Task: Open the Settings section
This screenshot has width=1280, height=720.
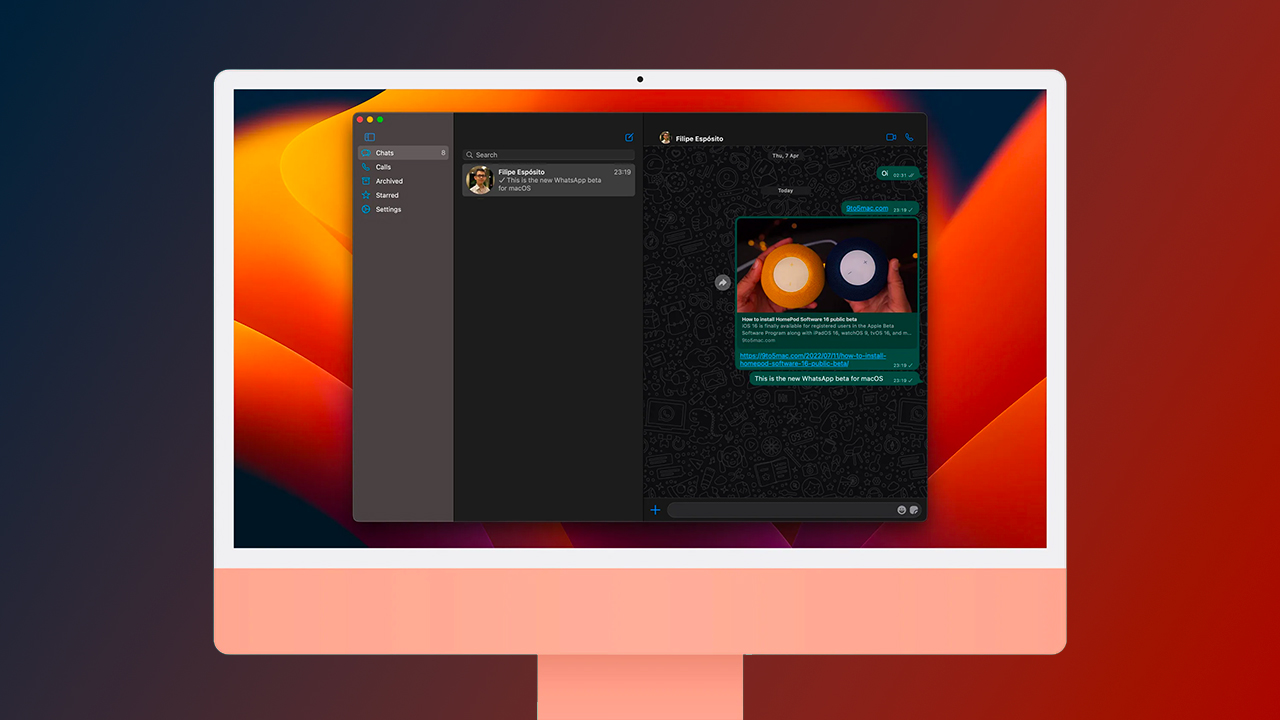Action: click(x=403, y=209)
